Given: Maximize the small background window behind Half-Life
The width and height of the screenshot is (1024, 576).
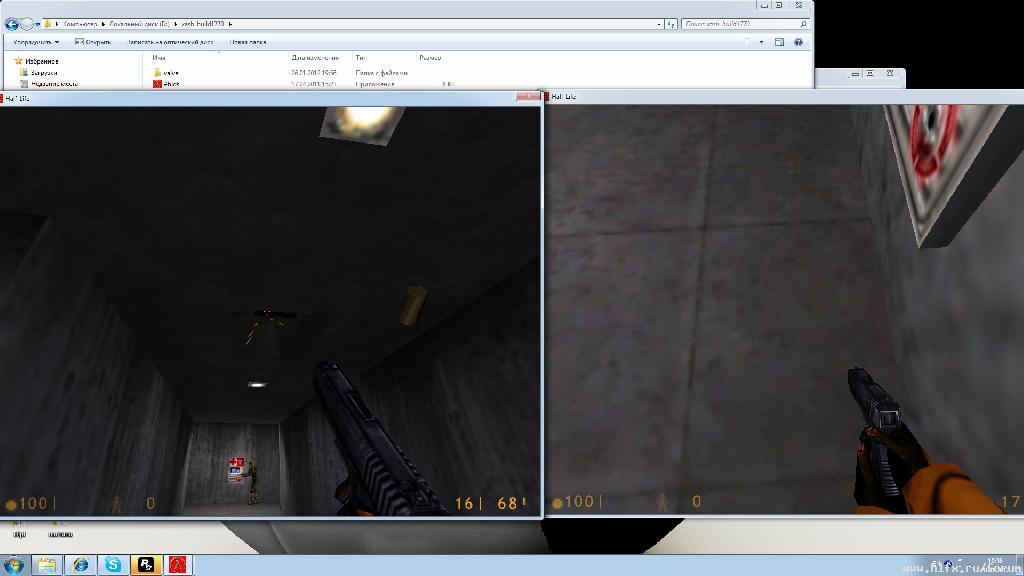Looking at the screenshot, I should tap(870, 74).
